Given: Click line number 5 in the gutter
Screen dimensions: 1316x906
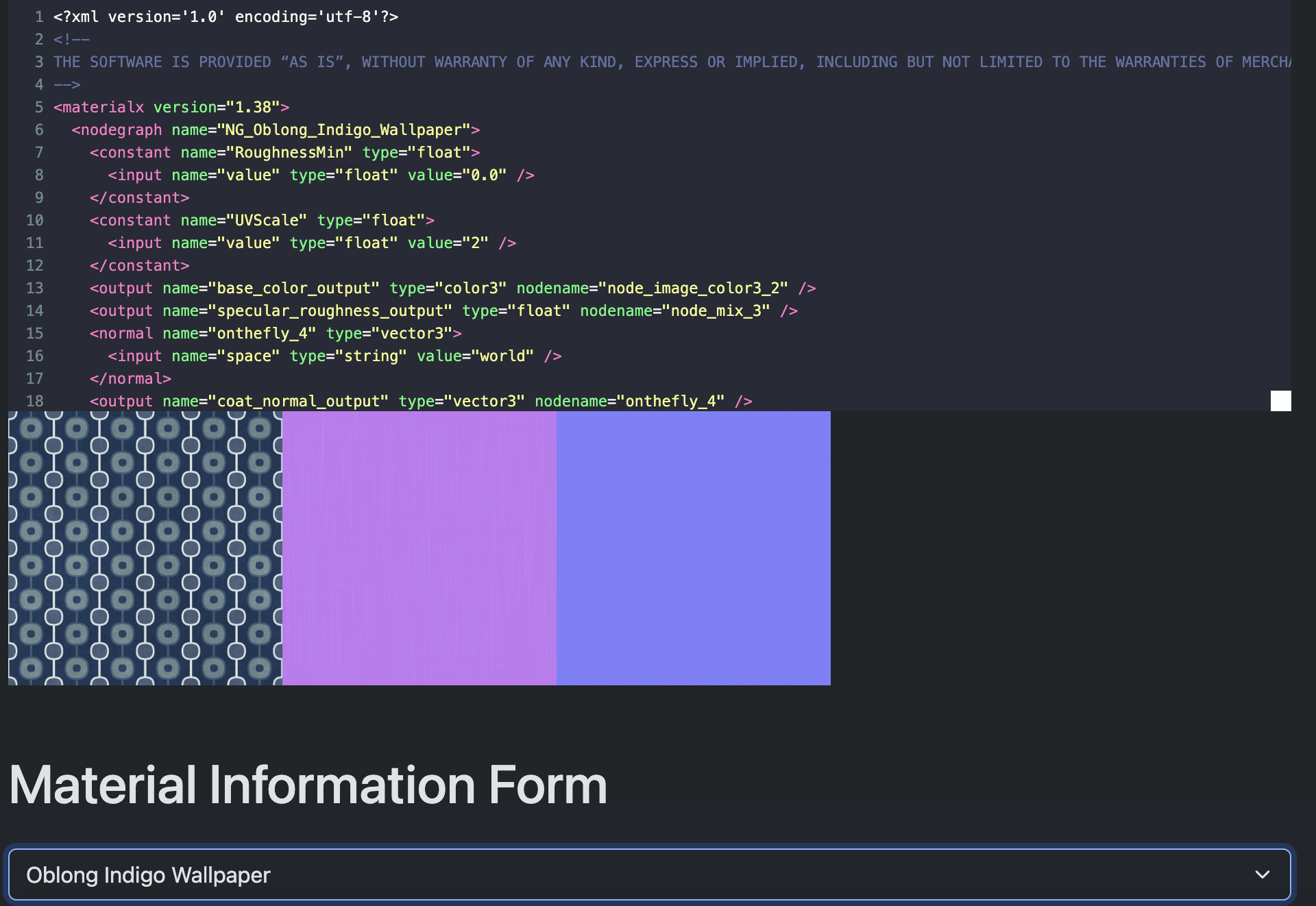Looking at the screenshot, I should point(38,108).
